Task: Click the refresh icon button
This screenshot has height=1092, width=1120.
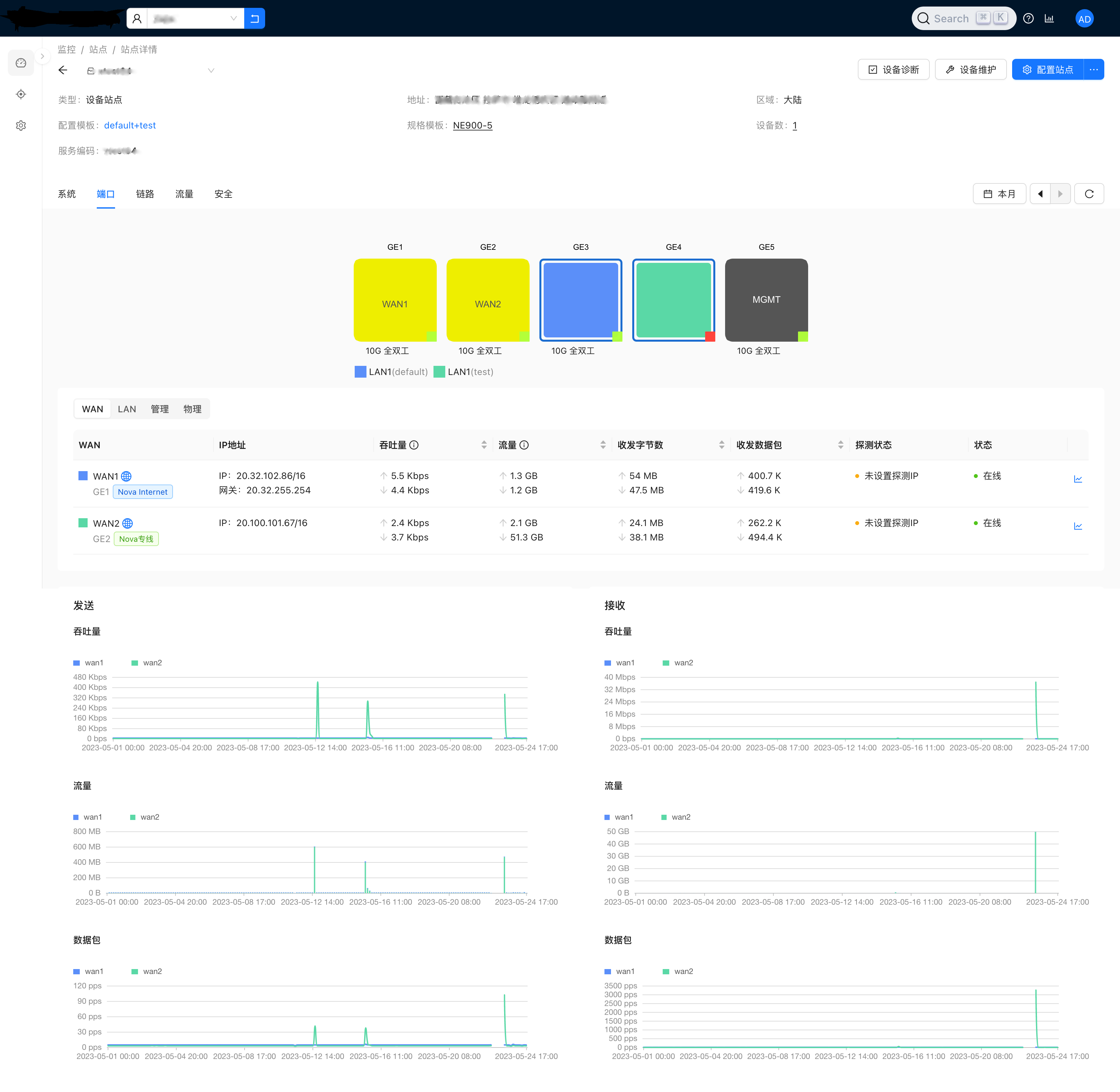Action: [x=1089, y=194]
